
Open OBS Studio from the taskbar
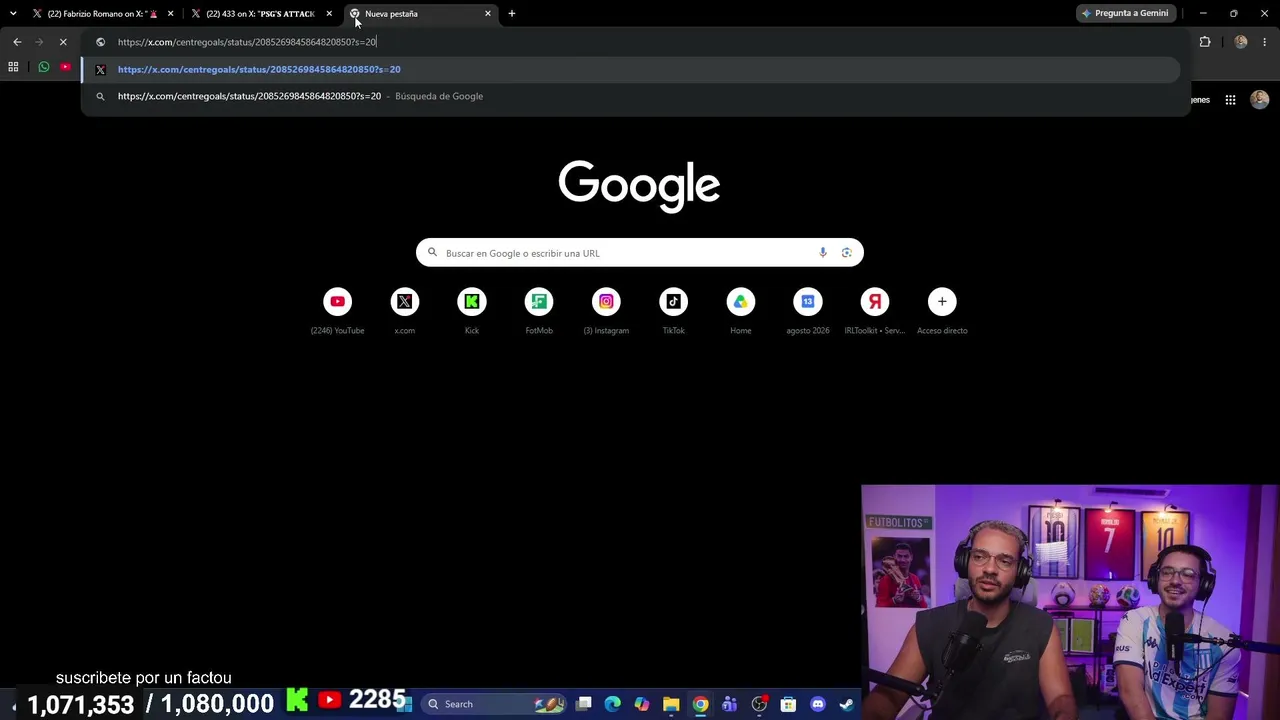tap(759, 704)
